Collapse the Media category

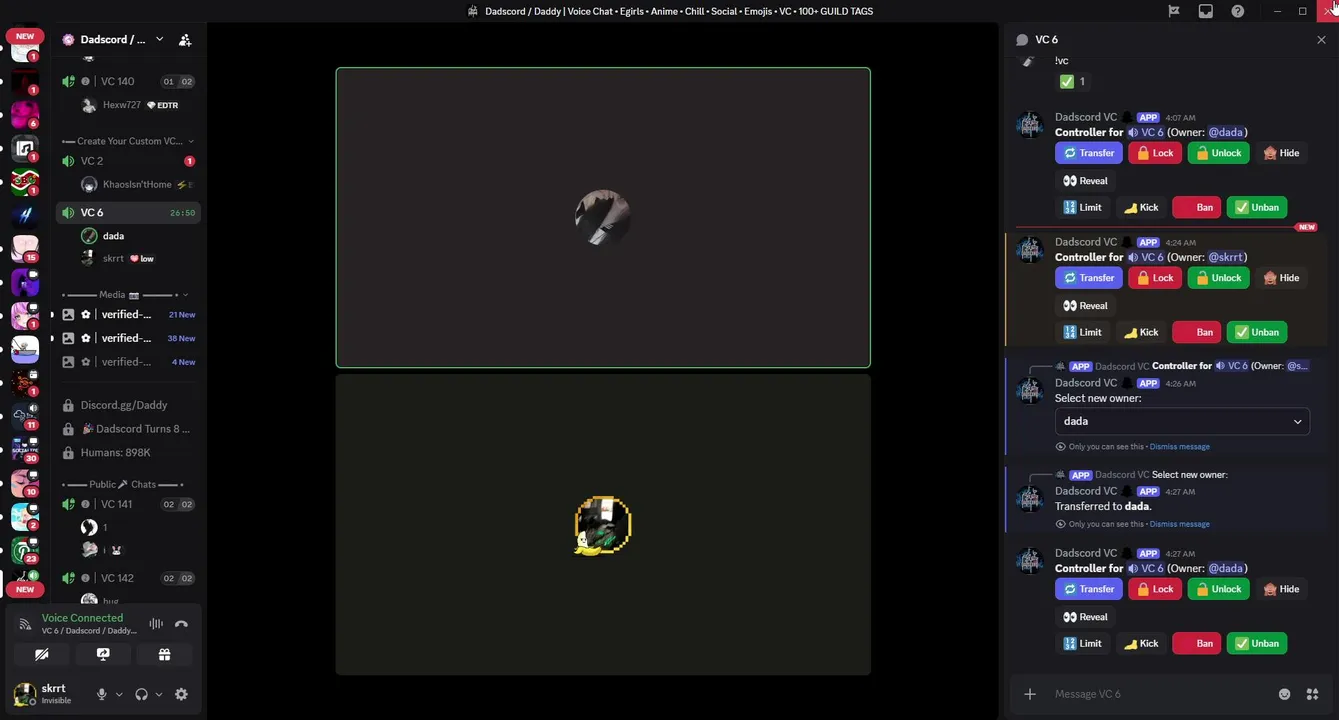[x=125, y=295]
